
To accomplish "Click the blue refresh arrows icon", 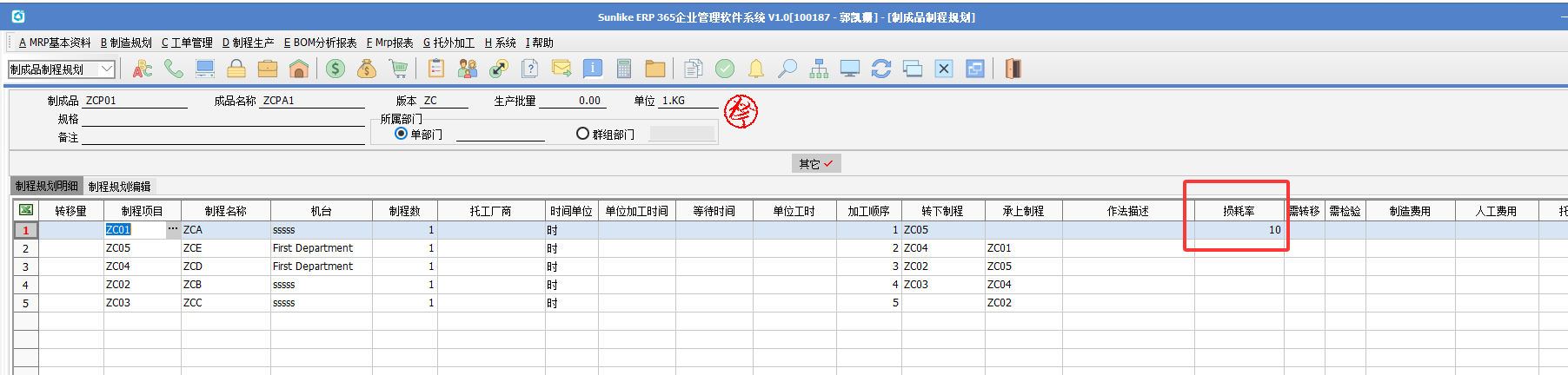I will tap(881, 69).
